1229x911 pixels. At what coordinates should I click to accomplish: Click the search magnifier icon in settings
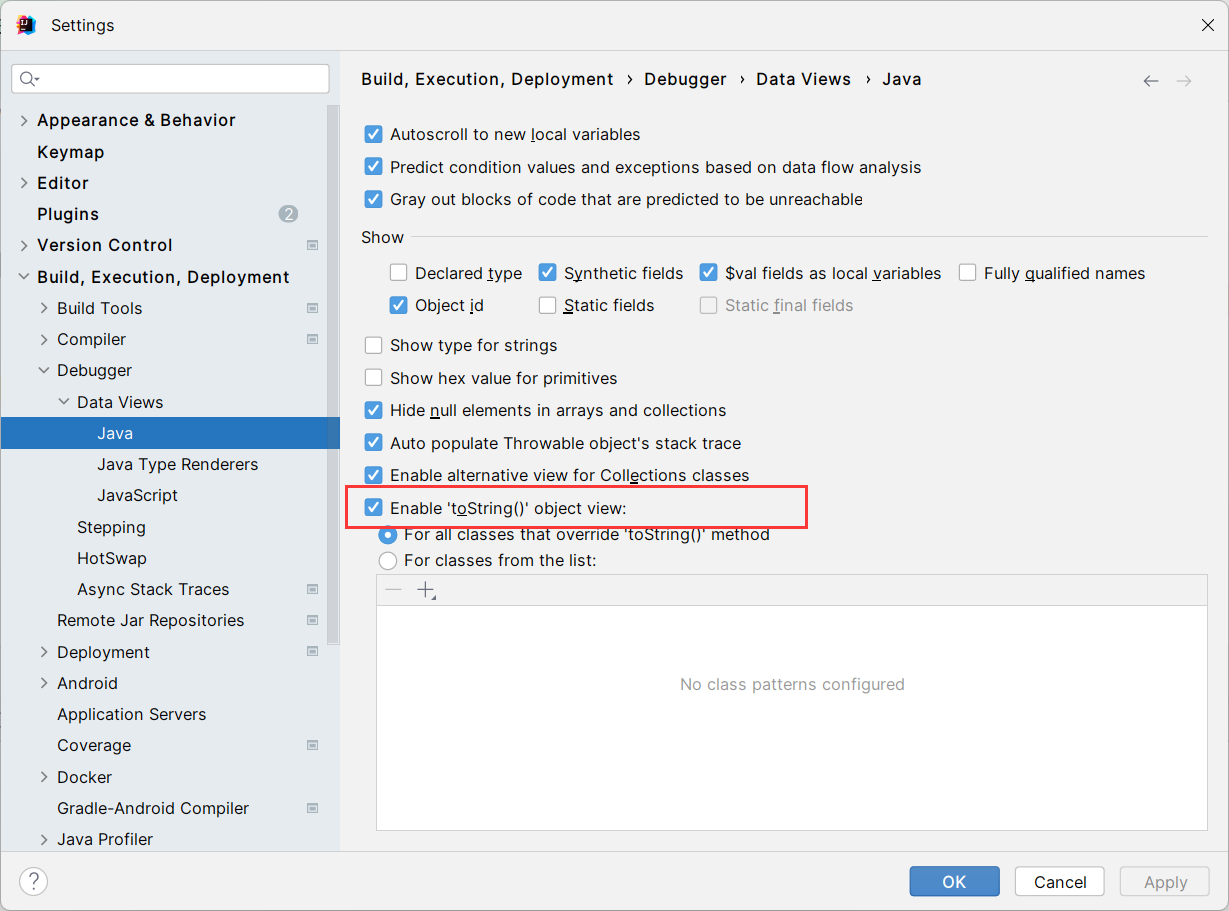click(x=28, y=79)
